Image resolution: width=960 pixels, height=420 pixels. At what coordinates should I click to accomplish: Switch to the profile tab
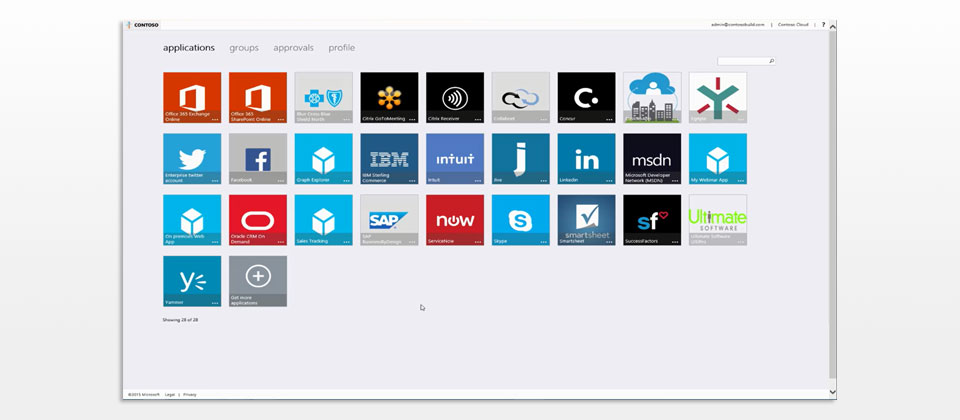[342, 48]
